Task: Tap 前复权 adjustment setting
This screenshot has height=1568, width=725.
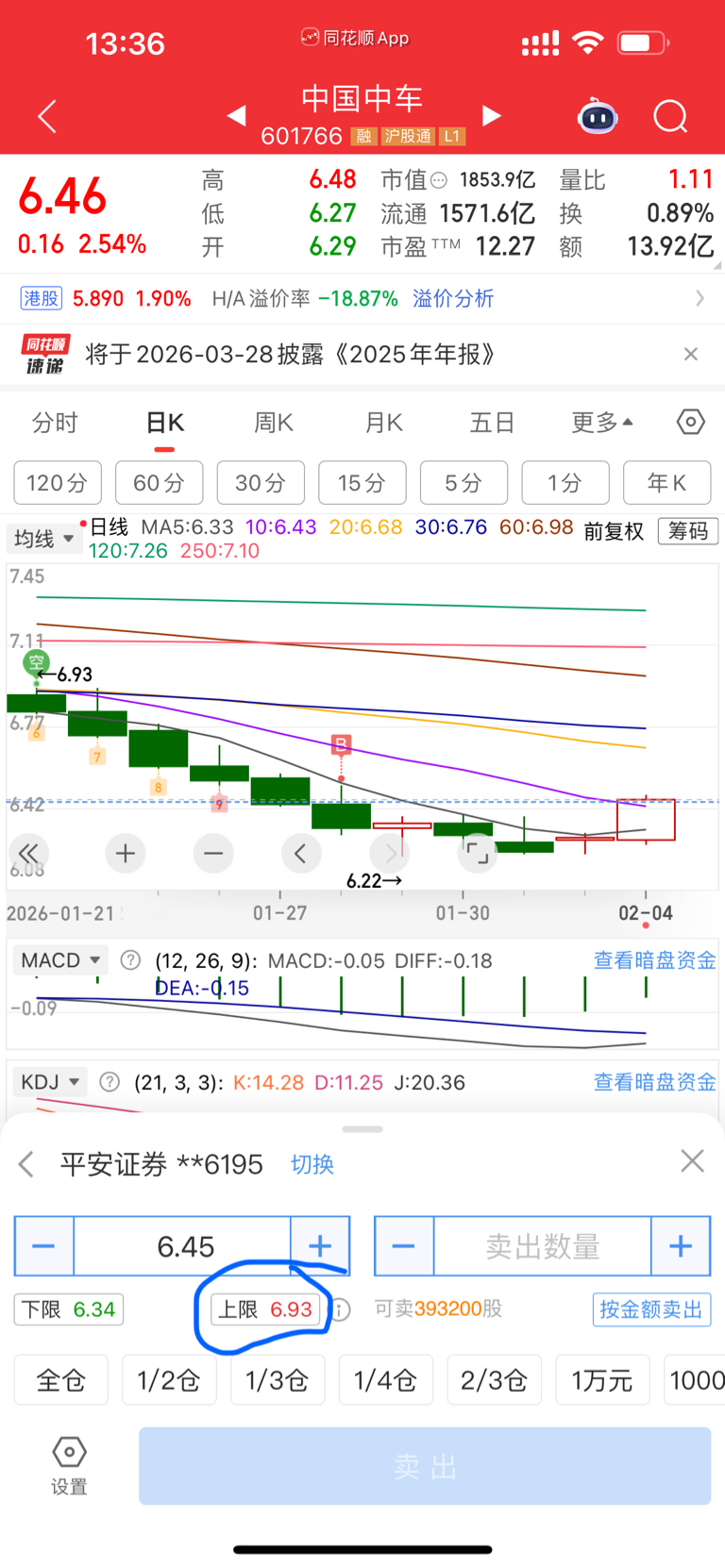Action: coord(614,531)
